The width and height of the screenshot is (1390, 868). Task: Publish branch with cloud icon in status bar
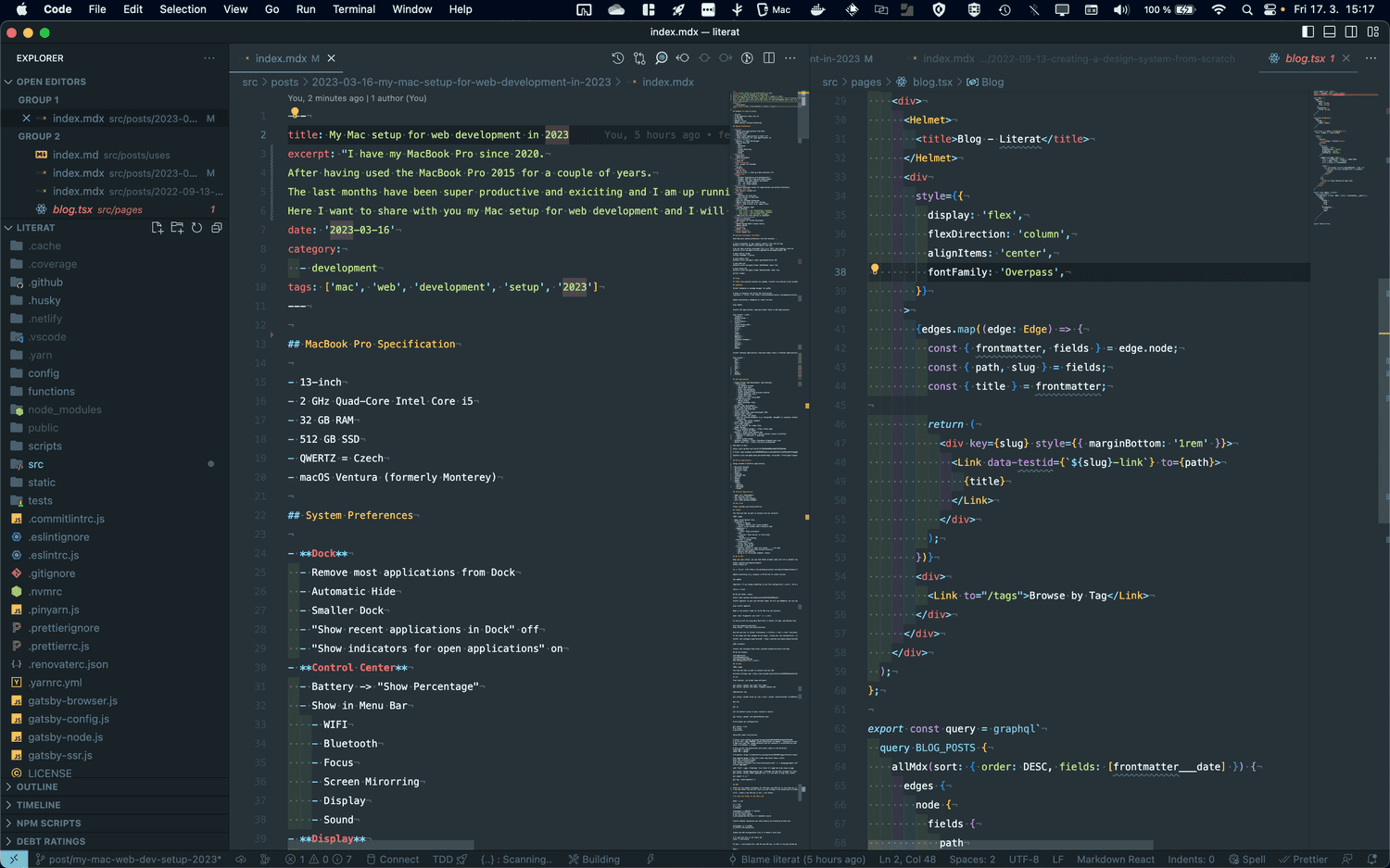[x=241, y=860]
